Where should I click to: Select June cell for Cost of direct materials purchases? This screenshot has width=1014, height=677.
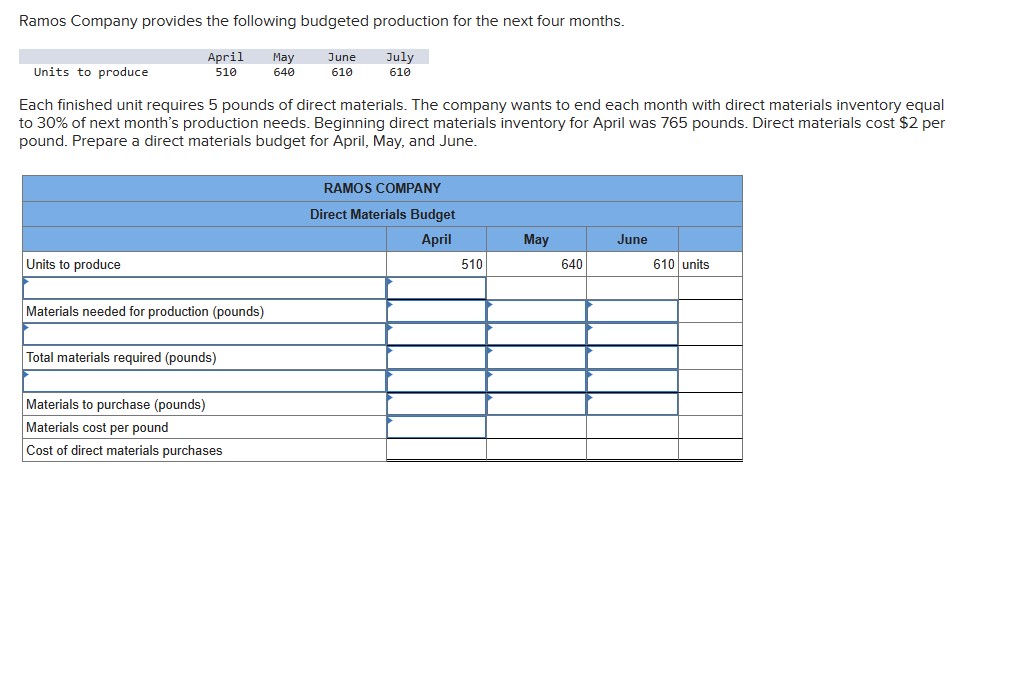[x=632, y=450]
